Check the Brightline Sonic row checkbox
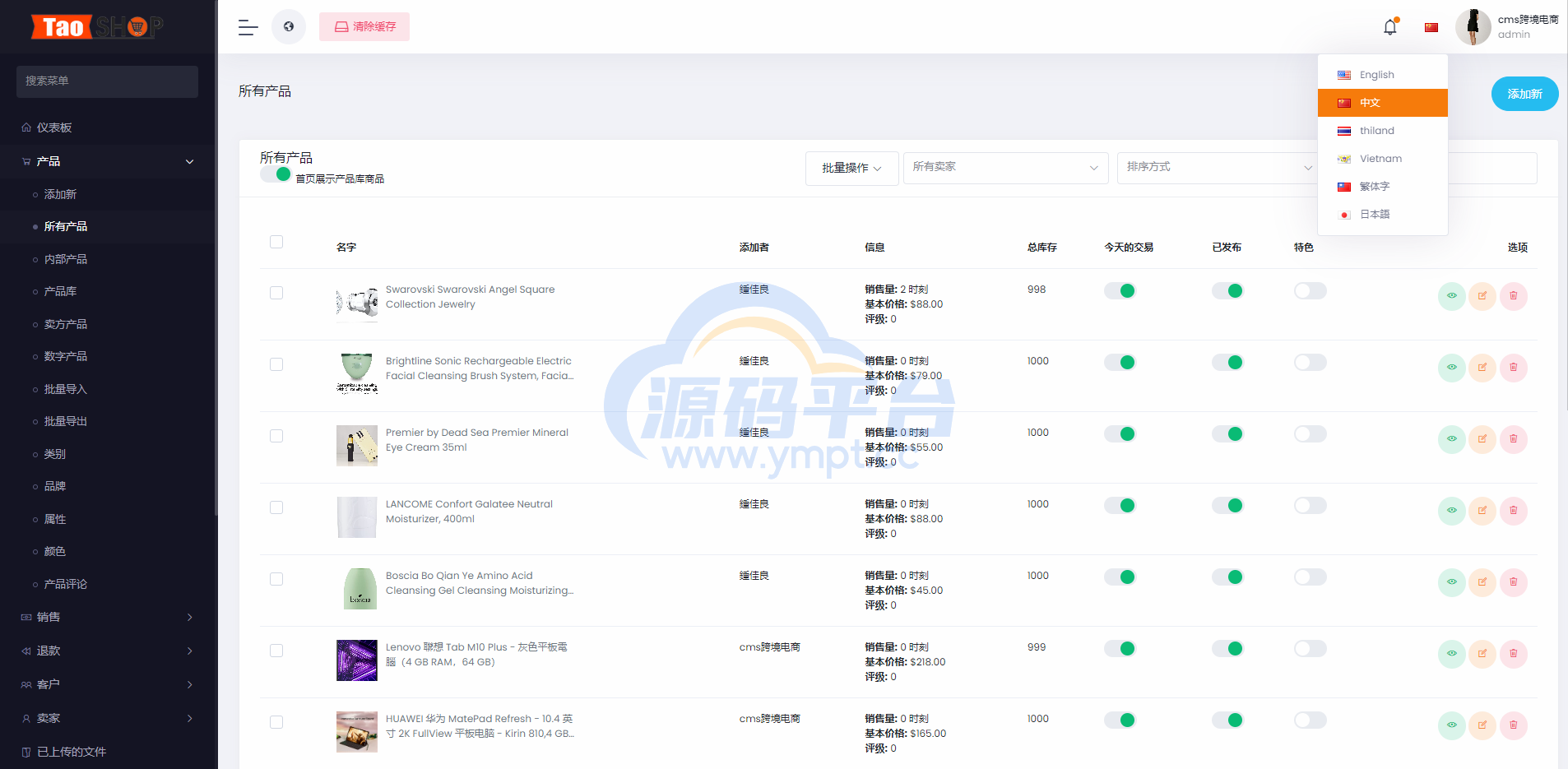 click(276, 364)
